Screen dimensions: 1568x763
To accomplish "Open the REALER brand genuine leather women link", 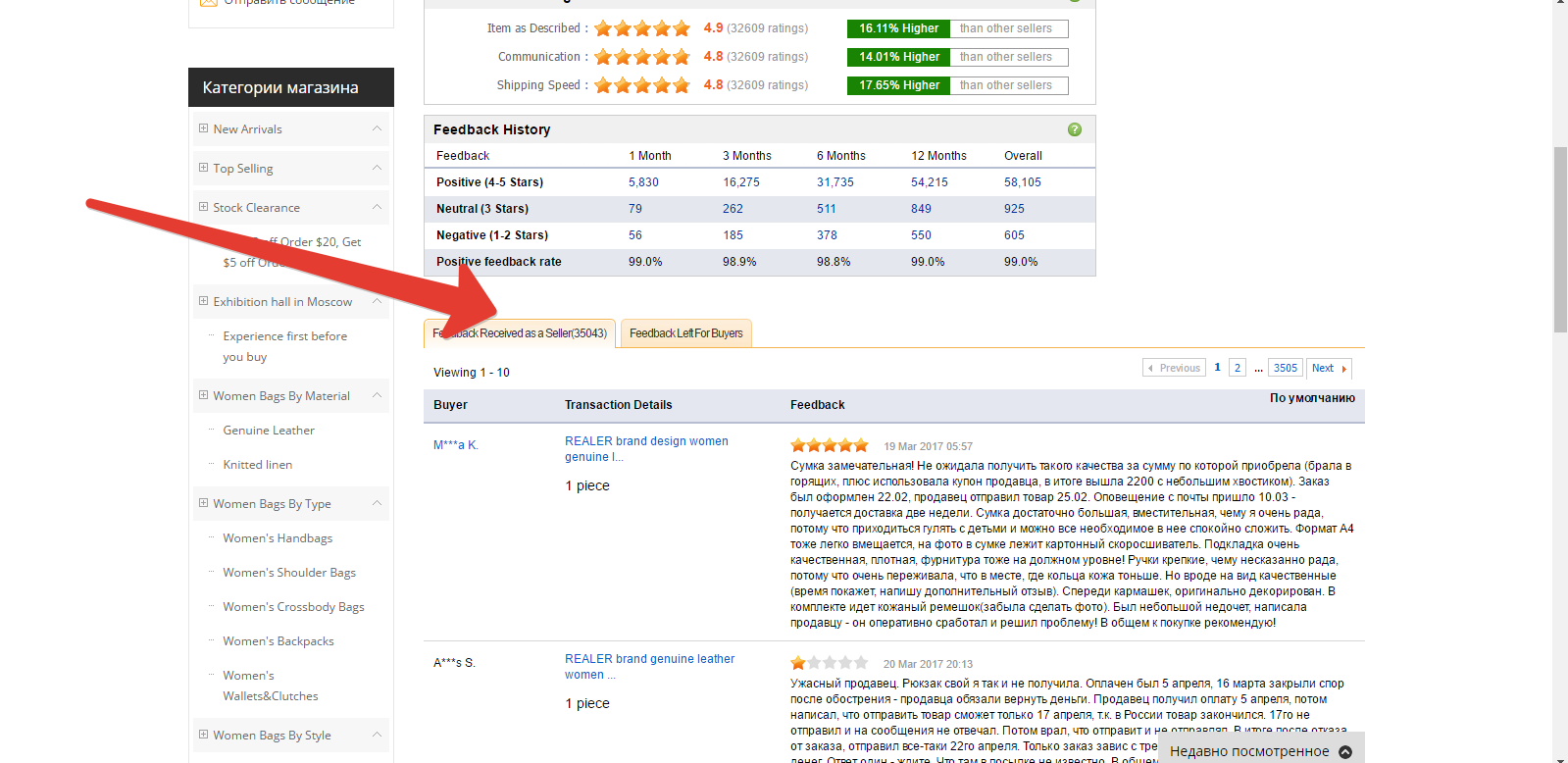I will [649, 667].
